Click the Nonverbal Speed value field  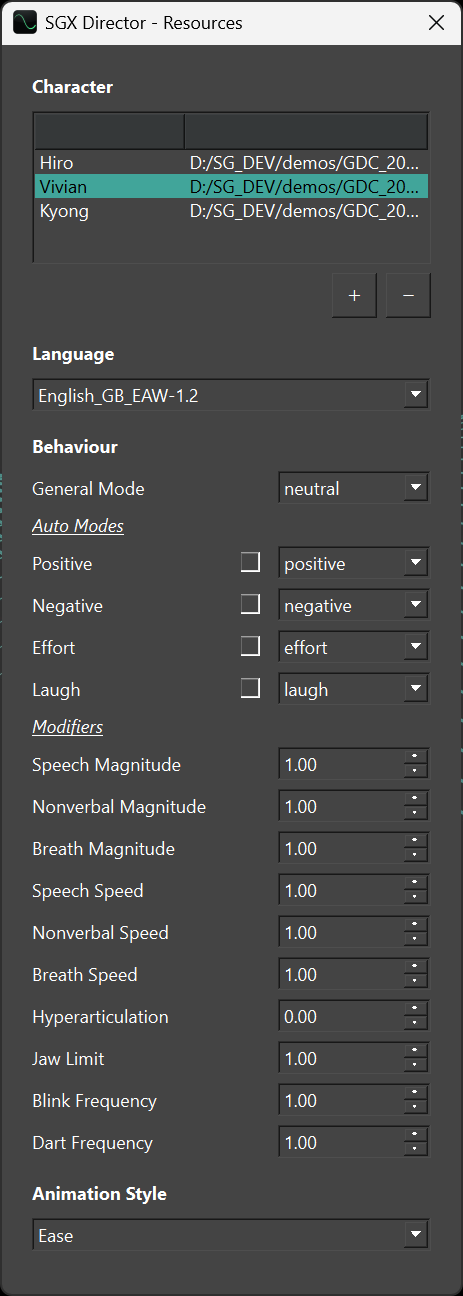tap(341, 933)
